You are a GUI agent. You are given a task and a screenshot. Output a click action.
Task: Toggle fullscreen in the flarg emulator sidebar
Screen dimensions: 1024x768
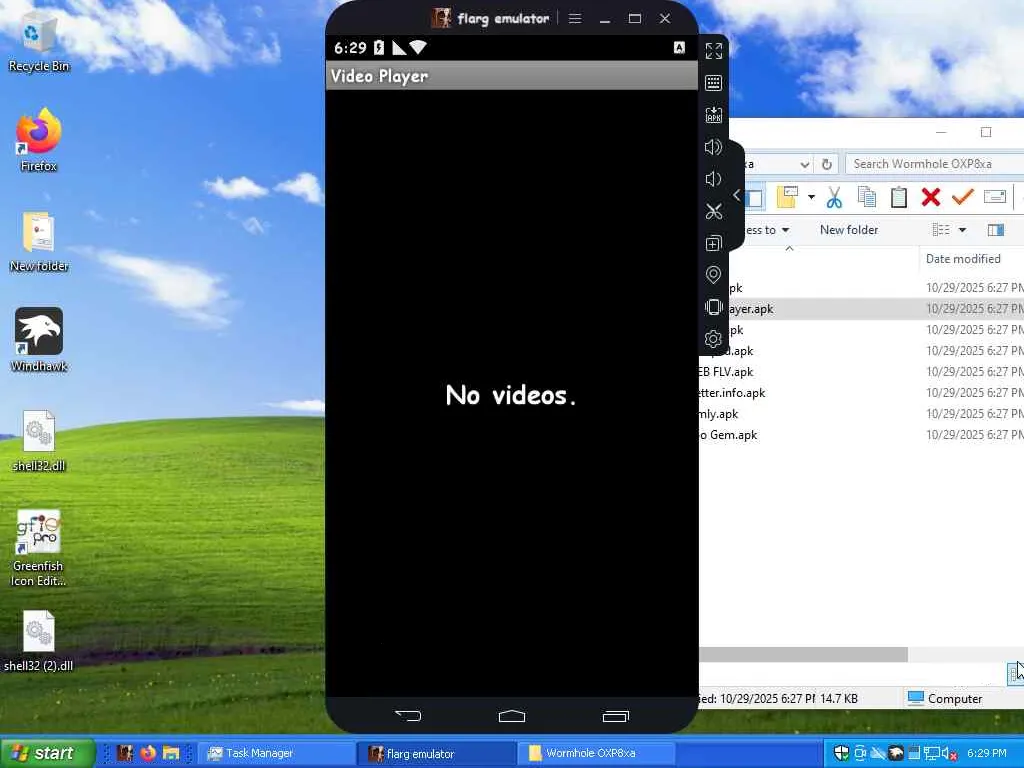click(x=713, y=50)
